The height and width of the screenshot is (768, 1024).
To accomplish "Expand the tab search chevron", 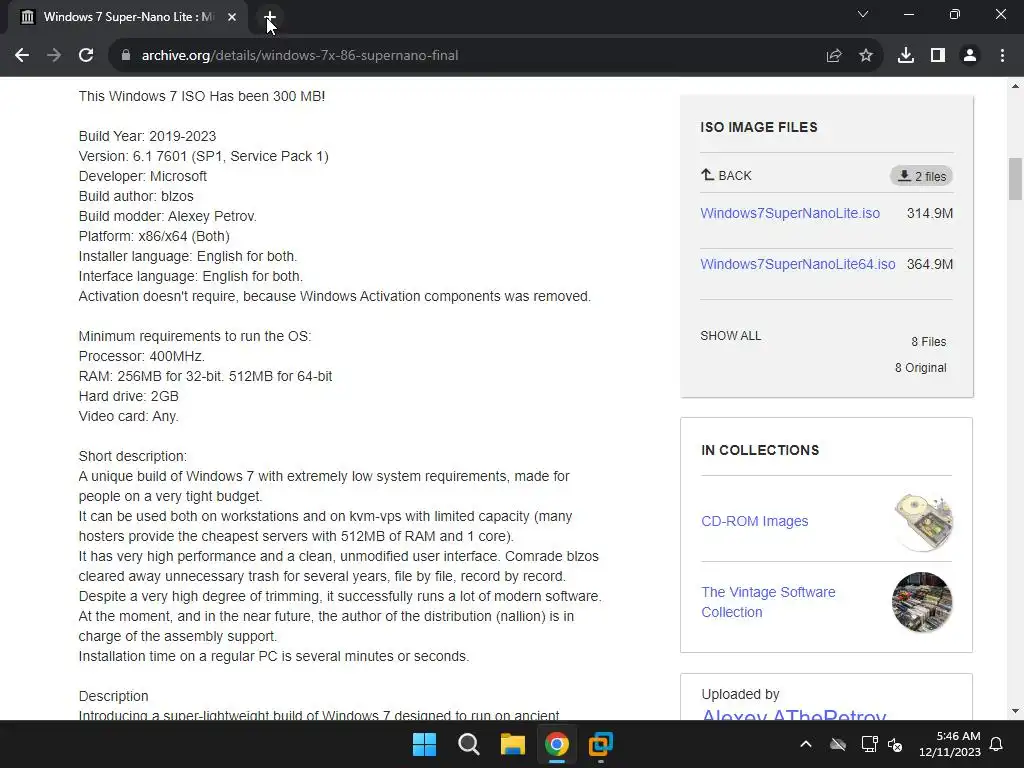I will 863,14.
